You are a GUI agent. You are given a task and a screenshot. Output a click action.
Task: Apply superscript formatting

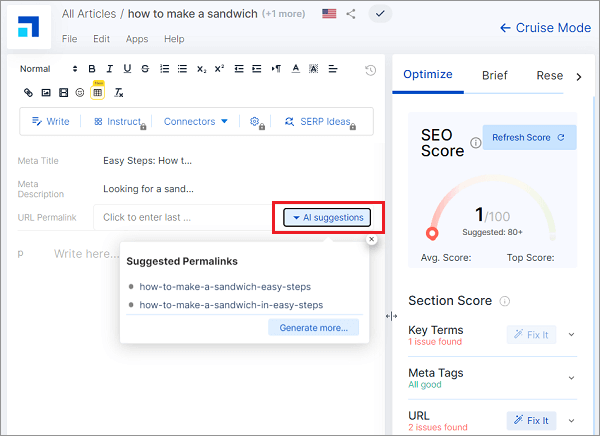click(x=219, y=69)
